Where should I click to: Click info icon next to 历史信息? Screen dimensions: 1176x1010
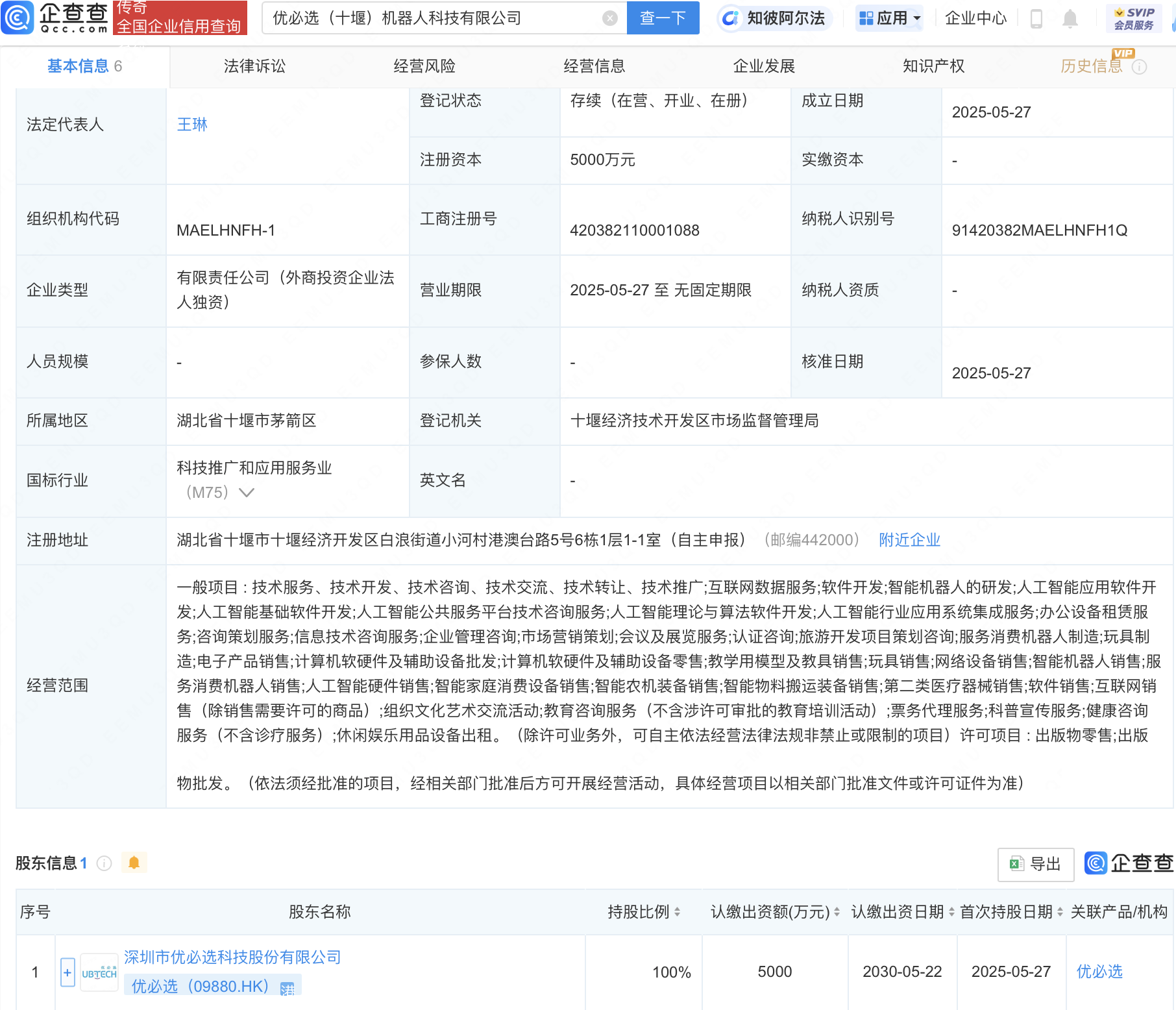click(1139, 67)
